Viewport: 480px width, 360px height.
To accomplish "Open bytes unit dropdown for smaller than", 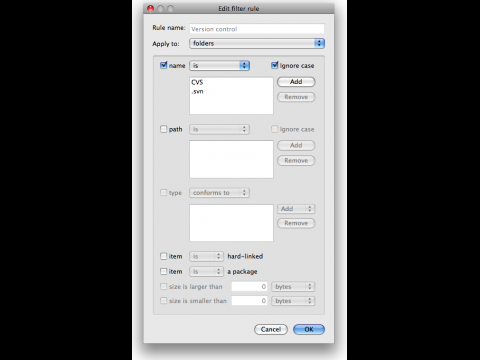I will [293, 301].
